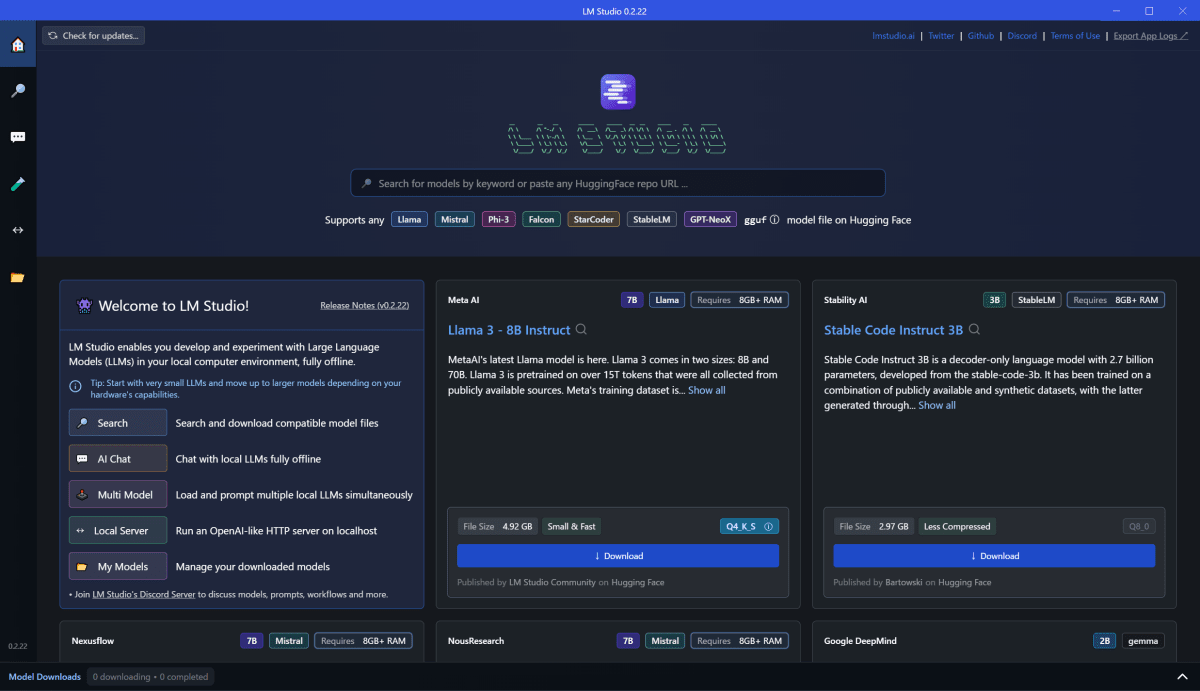
Task: Click Export App Logs link
Action: tap(1151, 36)
